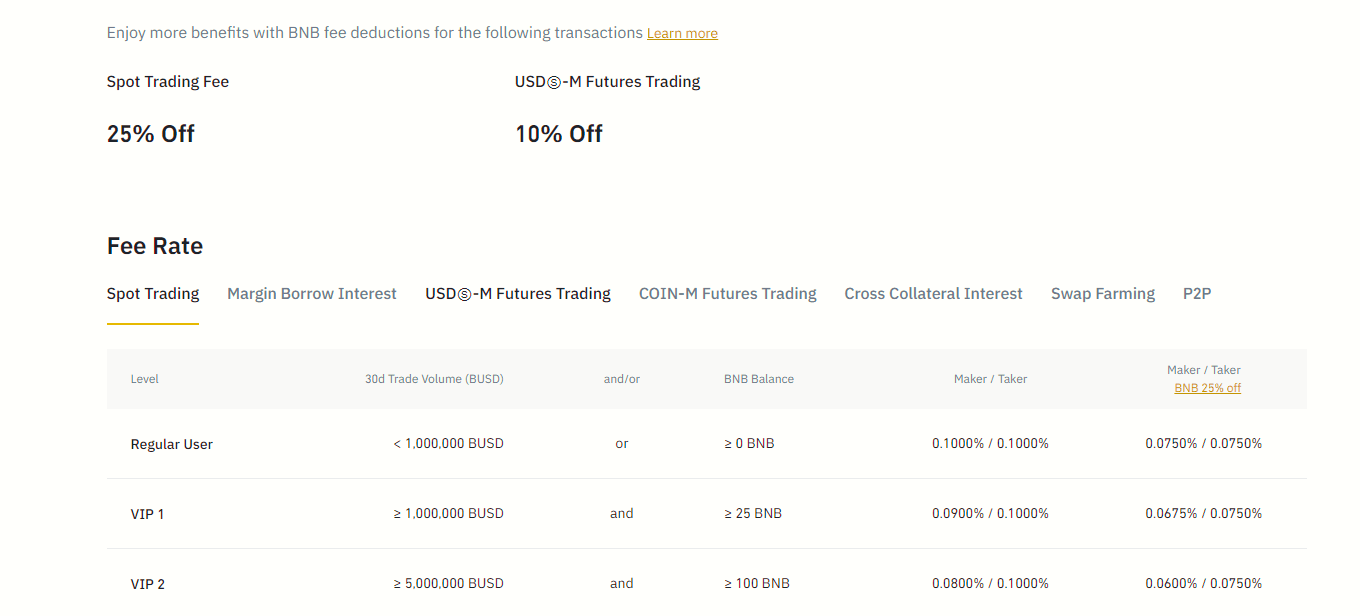Switch to the Spot Trading tab
This screenshot has height=616, width=1360.
pos(152,293)
